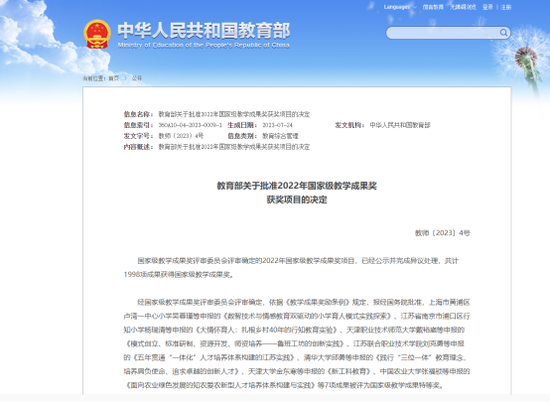Click the issuing body 中华人民共和国教育部 value
The width and height of the screenshot is (550, 402).
pyautogui.click(x=400, y=125)
